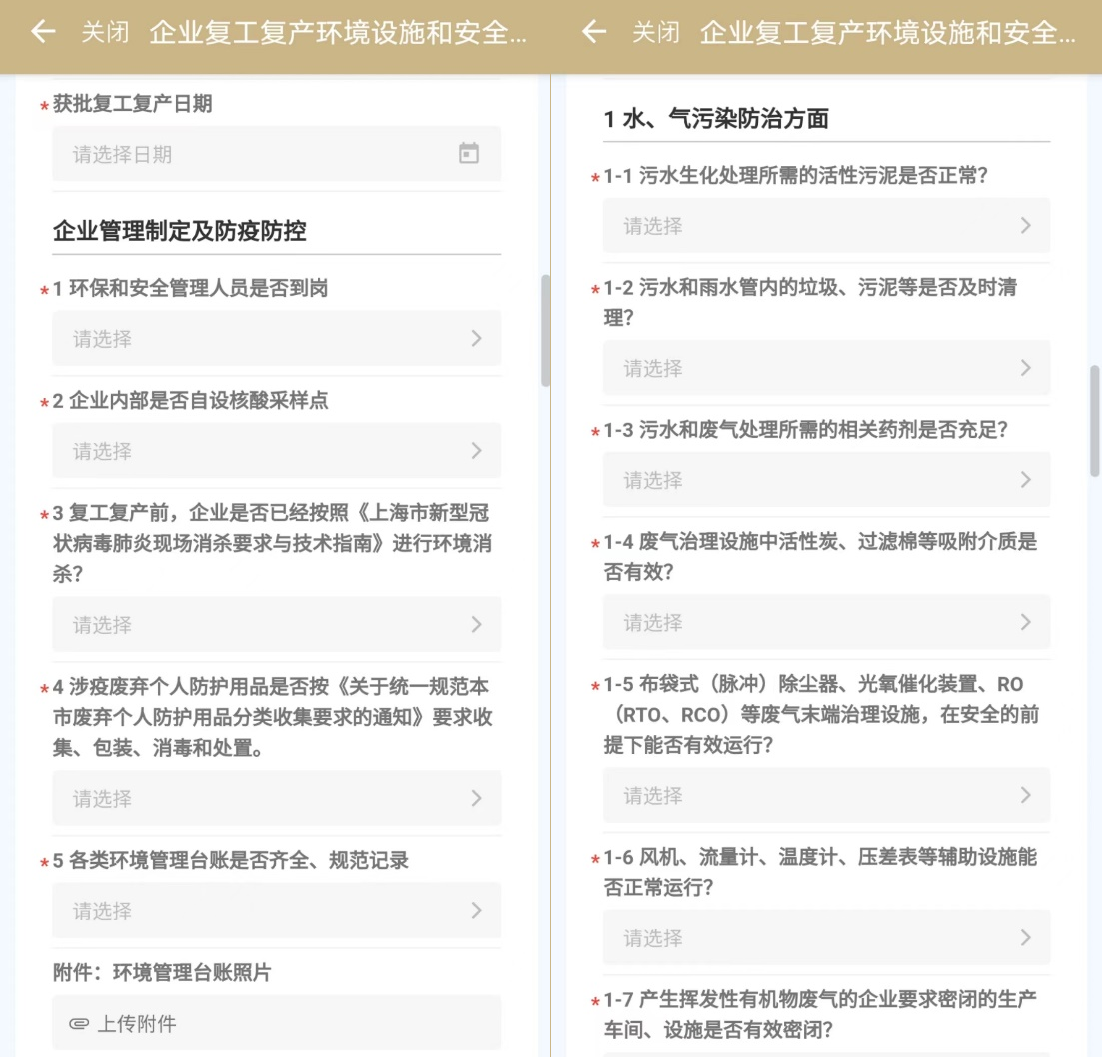The image size is (1102, 1057).
Task: Open dropdown for question 3 on 环境消杀
Action: 276,624
